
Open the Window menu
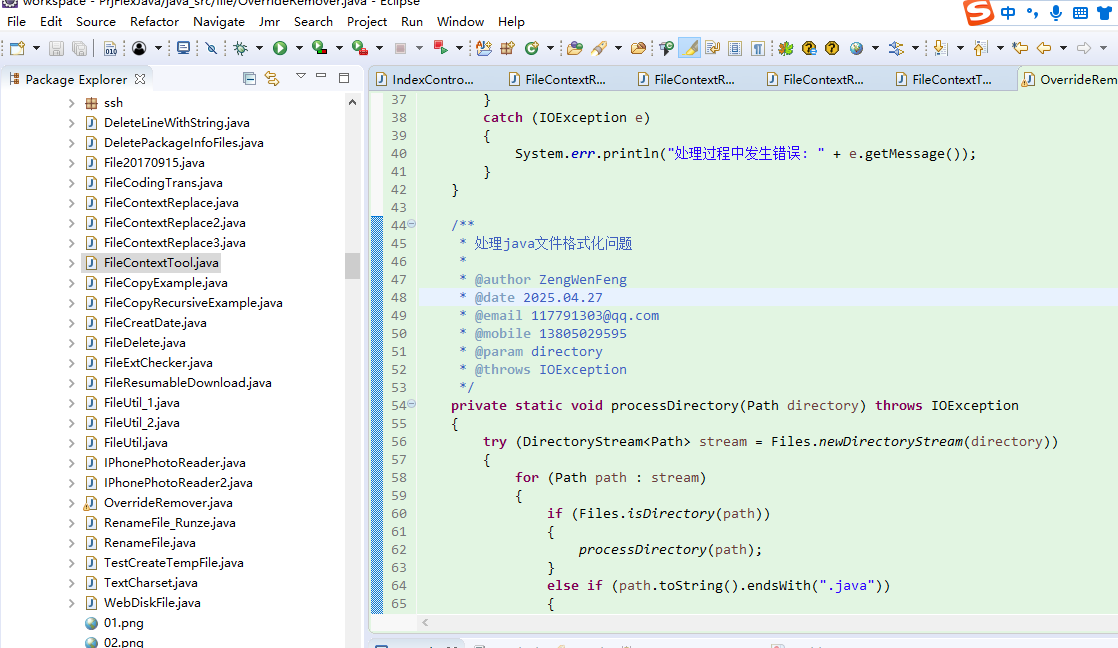(460, 21)
